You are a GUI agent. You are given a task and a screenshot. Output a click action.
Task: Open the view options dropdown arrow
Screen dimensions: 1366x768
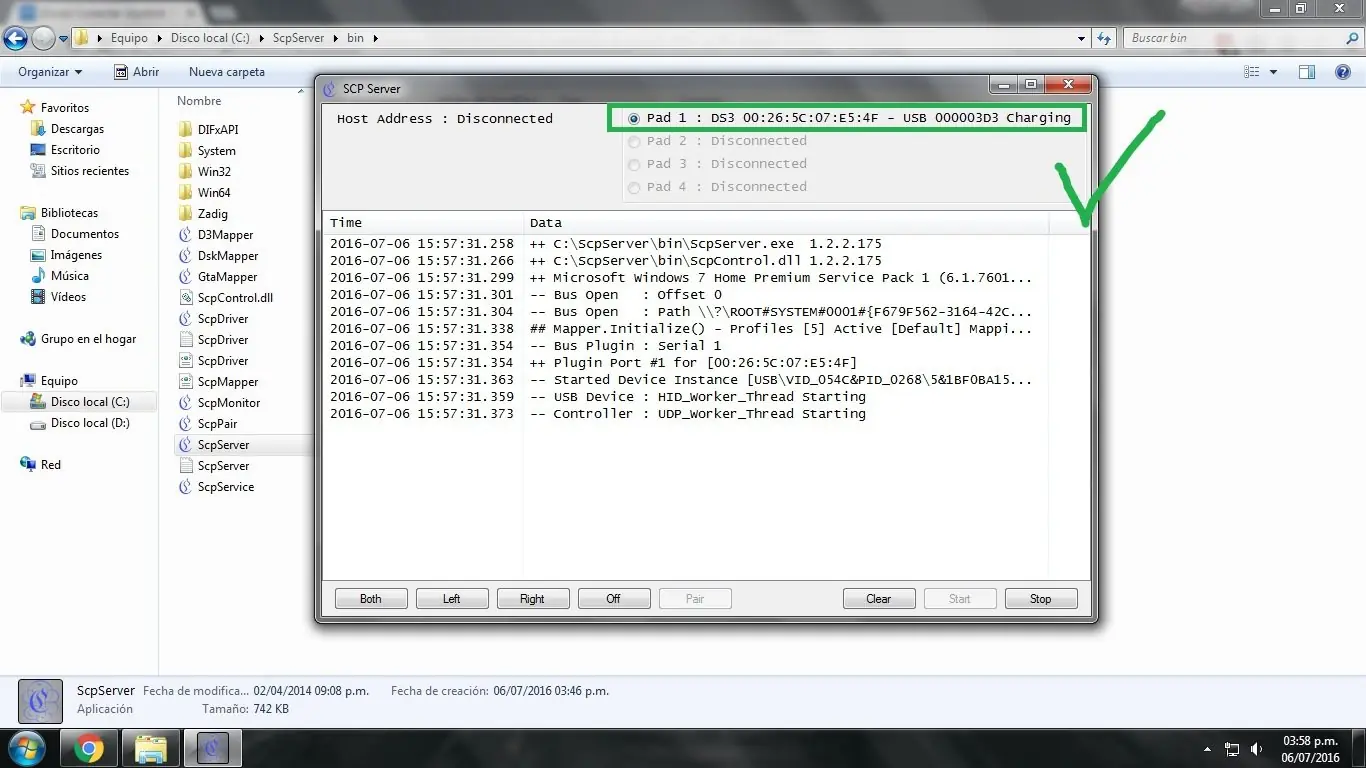tap(1273, 72)
